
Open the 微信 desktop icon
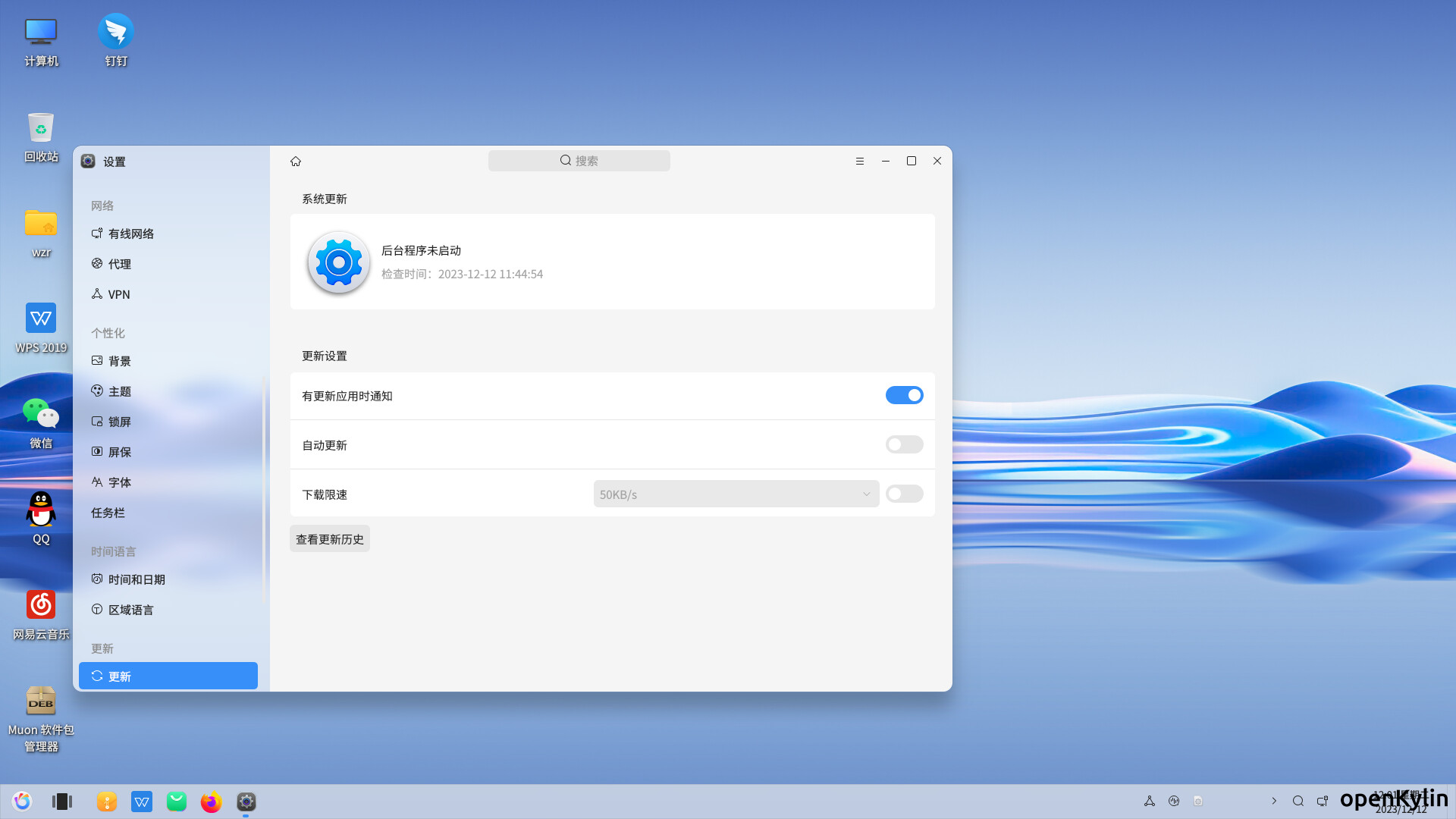click(41, 414)
